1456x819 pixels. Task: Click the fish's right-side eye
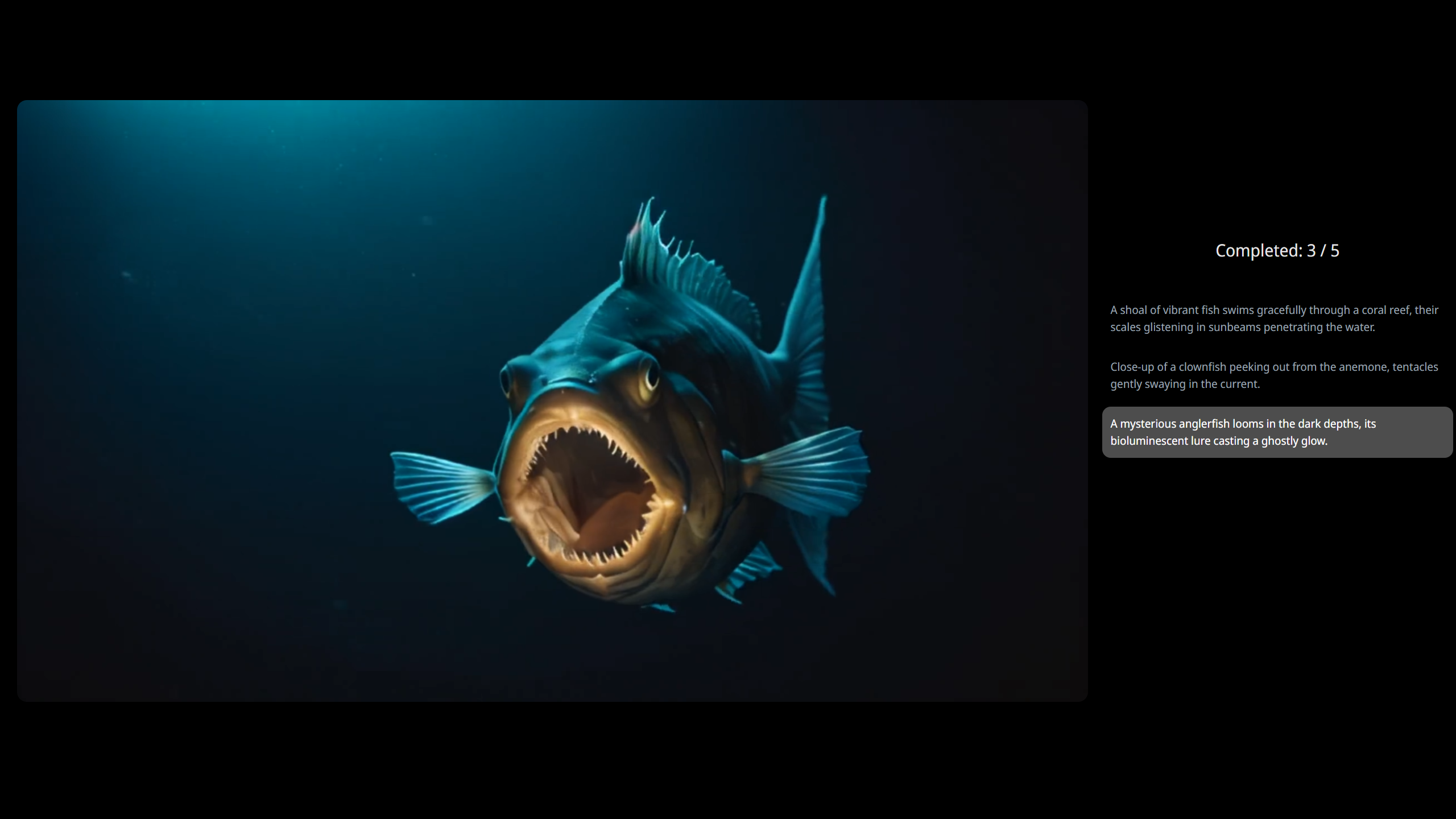coord(650,378)
